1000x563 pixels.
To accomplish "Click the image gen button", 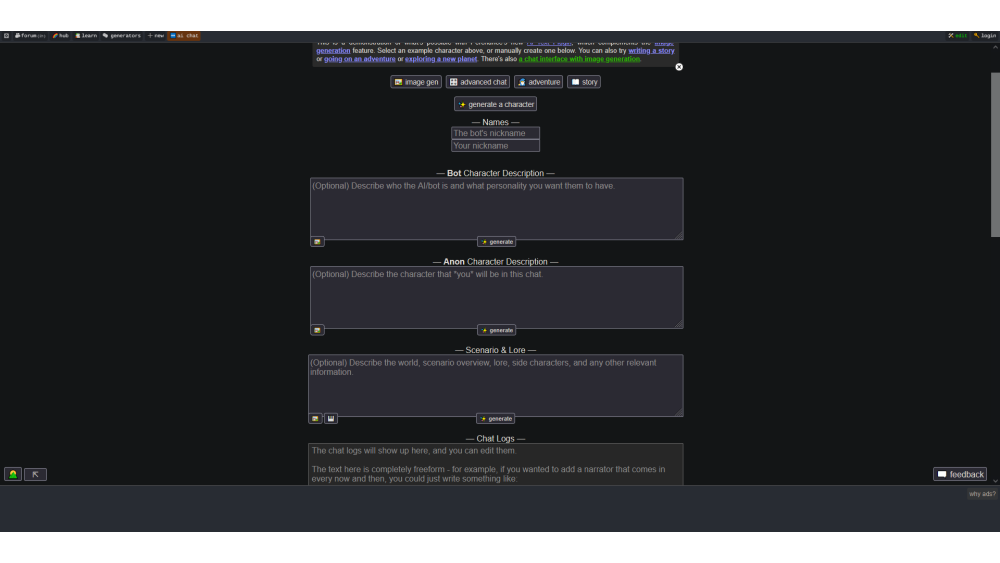I will [x=416, y=82].
